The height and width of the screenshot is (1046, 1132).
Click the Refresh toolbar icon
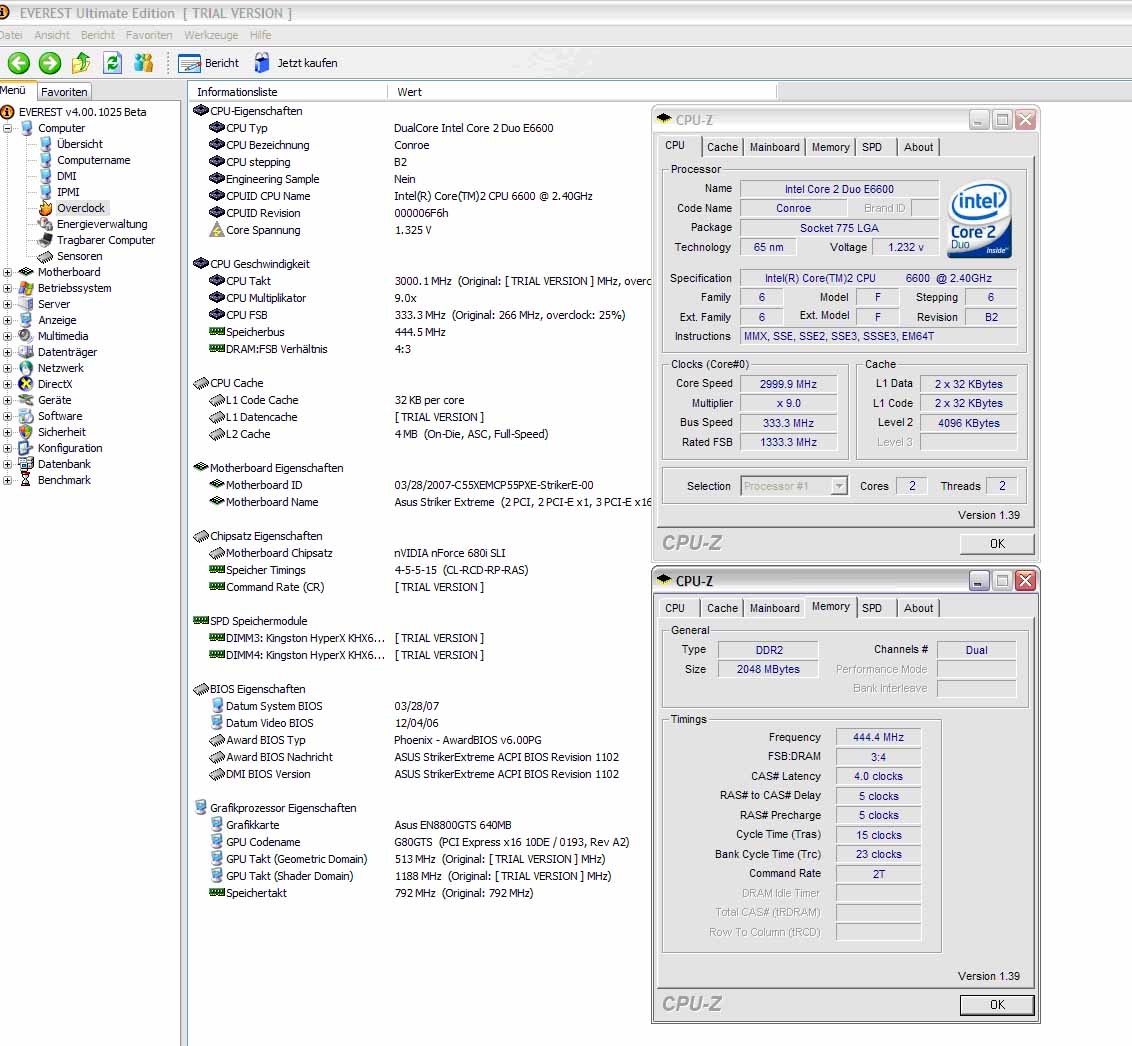coord(113,63)
